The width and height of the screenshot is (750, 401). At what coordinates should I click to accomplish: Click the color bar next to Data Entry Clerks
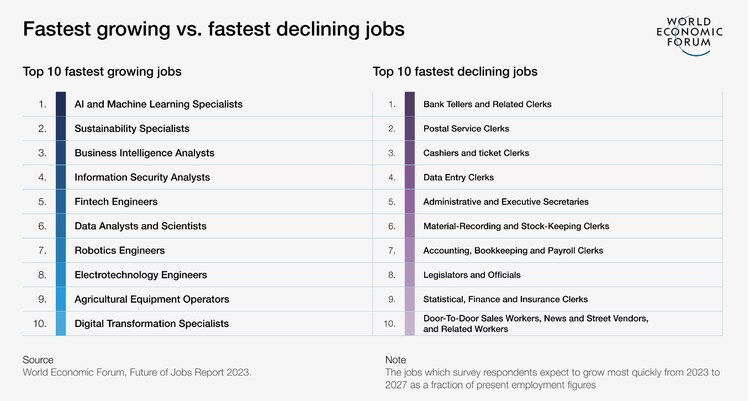410,177
